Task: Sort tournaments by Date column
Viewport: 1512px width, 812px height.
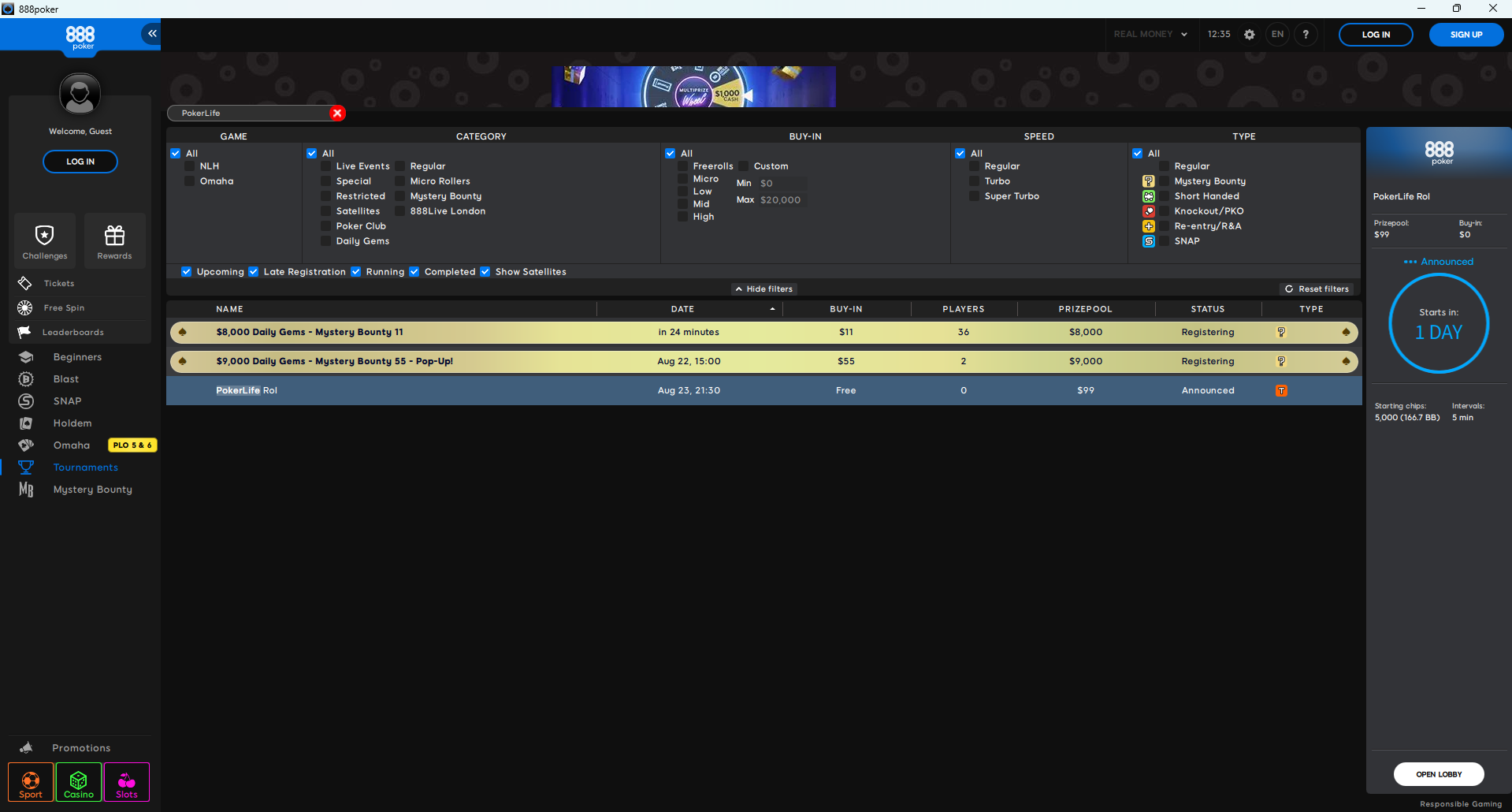Action: [682, 309]
